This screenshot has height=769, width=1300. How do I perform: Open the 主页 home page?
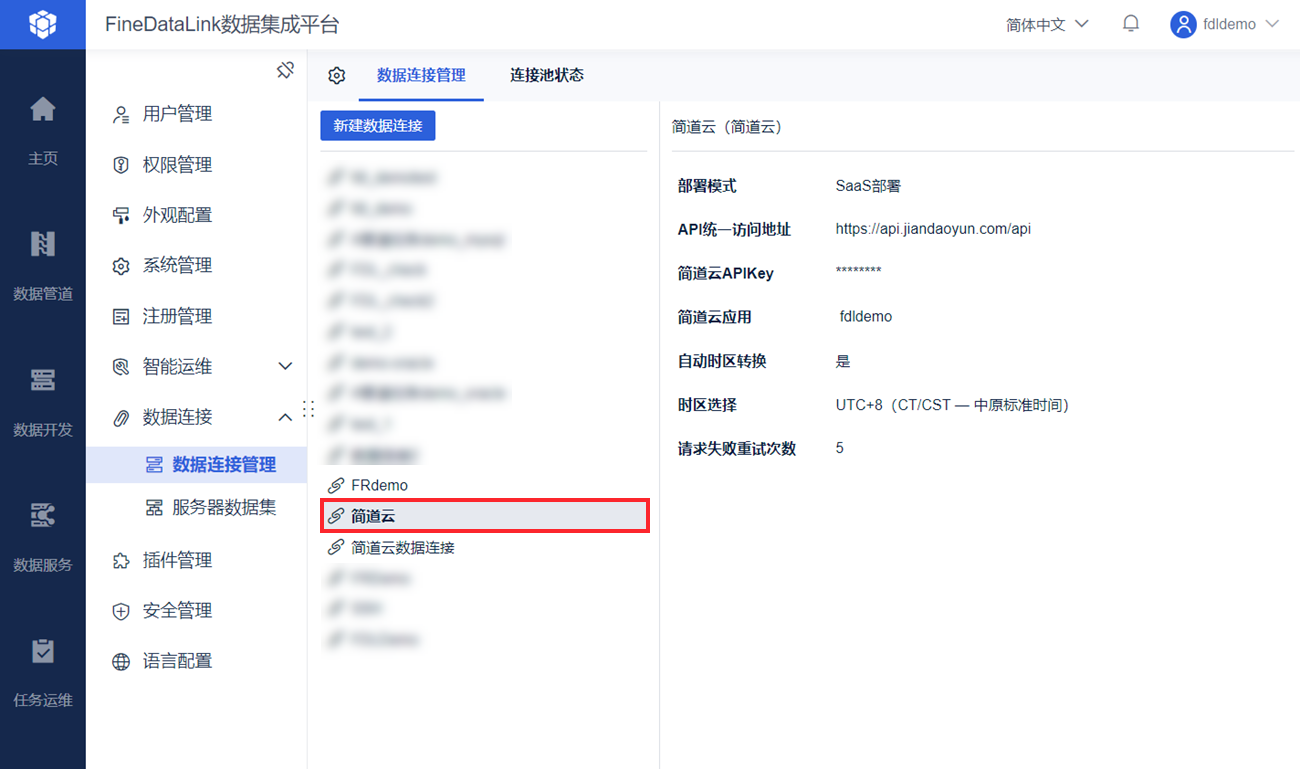click(x=43, y=130)
